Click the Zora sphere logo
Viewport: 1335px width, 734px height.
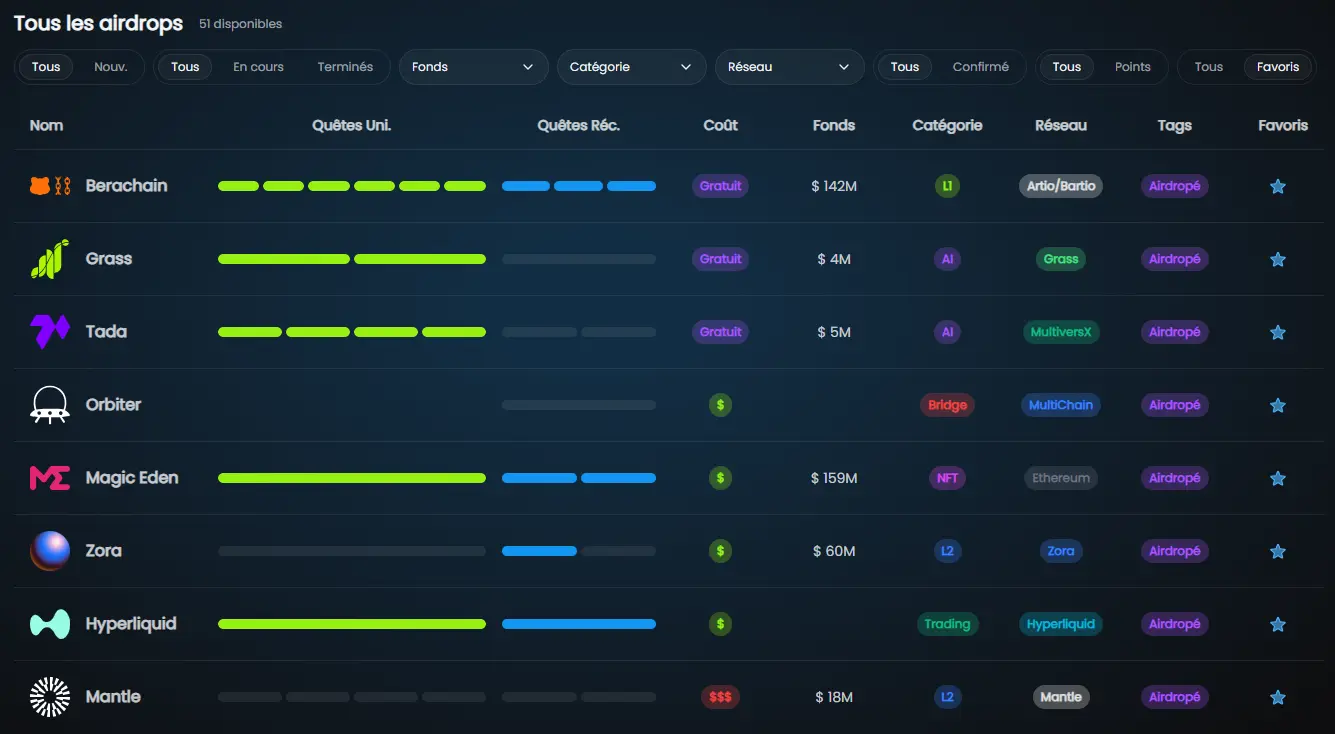tap(48, 550)
